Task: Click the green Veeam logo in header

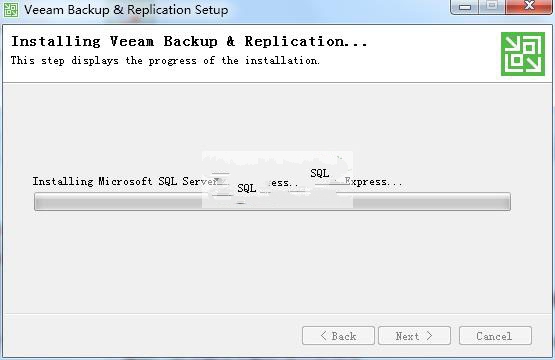Action: pyautogui.click(x=523, y=54)
